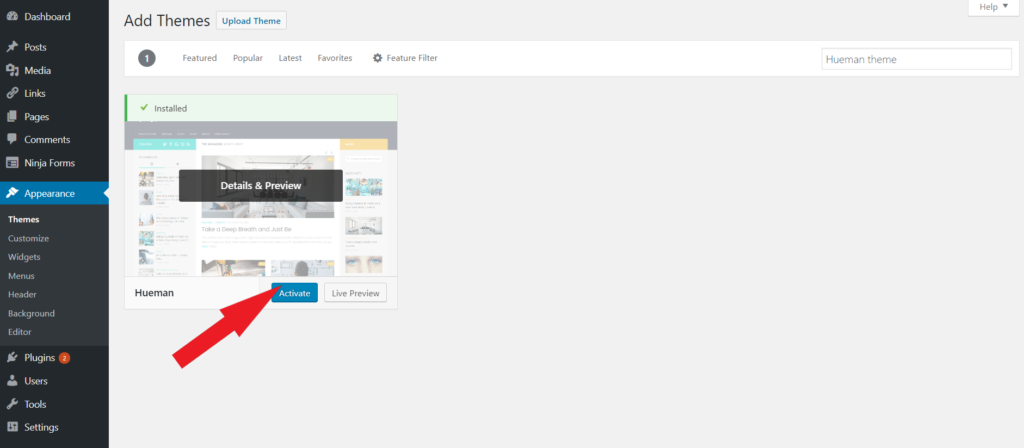
Task: Open the Customize submenu item
Action: click(x=28, y=238)
